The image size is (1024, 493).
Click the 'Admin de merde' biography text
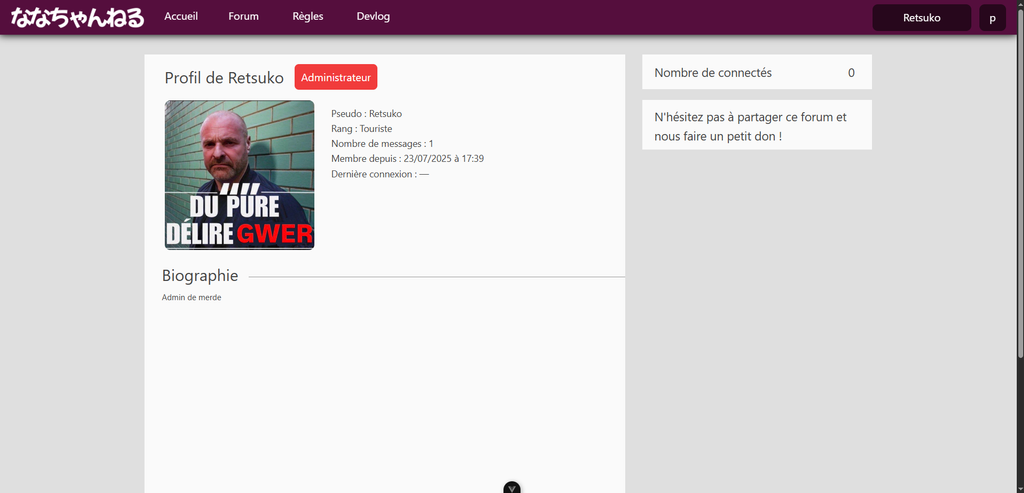point(192,298)
